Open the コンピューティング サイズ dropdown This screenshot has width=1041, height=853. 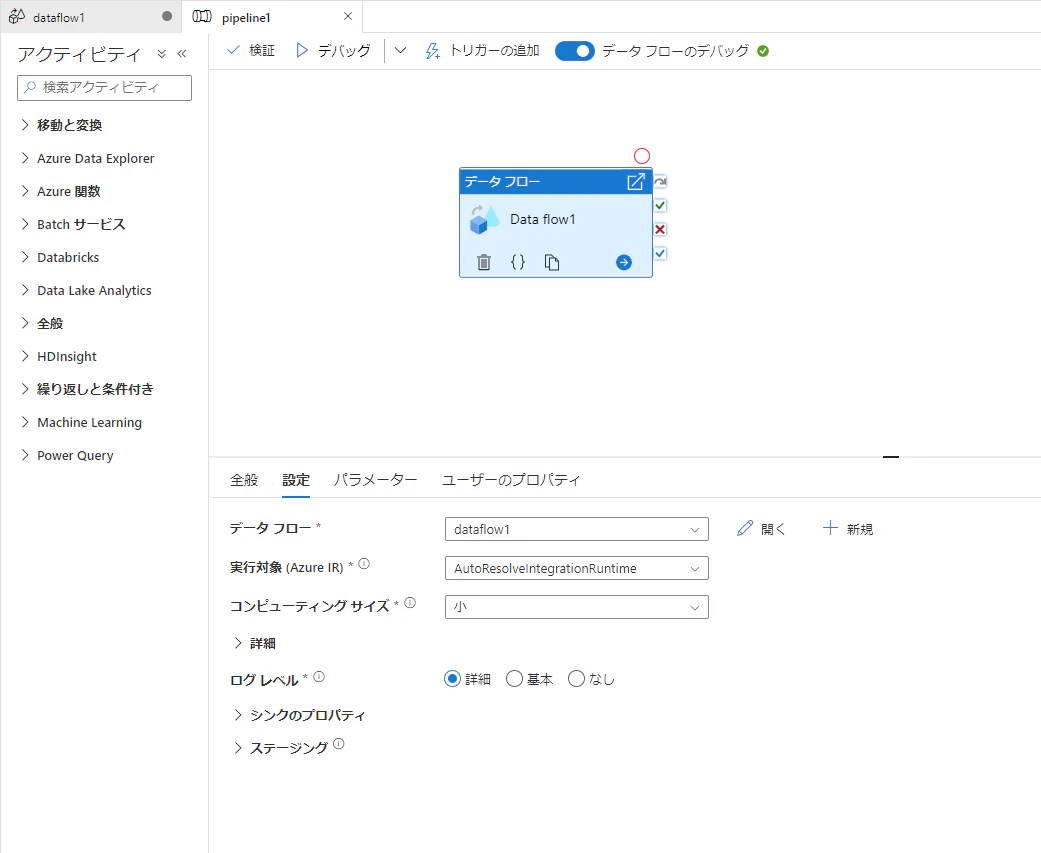click(576, 607)
